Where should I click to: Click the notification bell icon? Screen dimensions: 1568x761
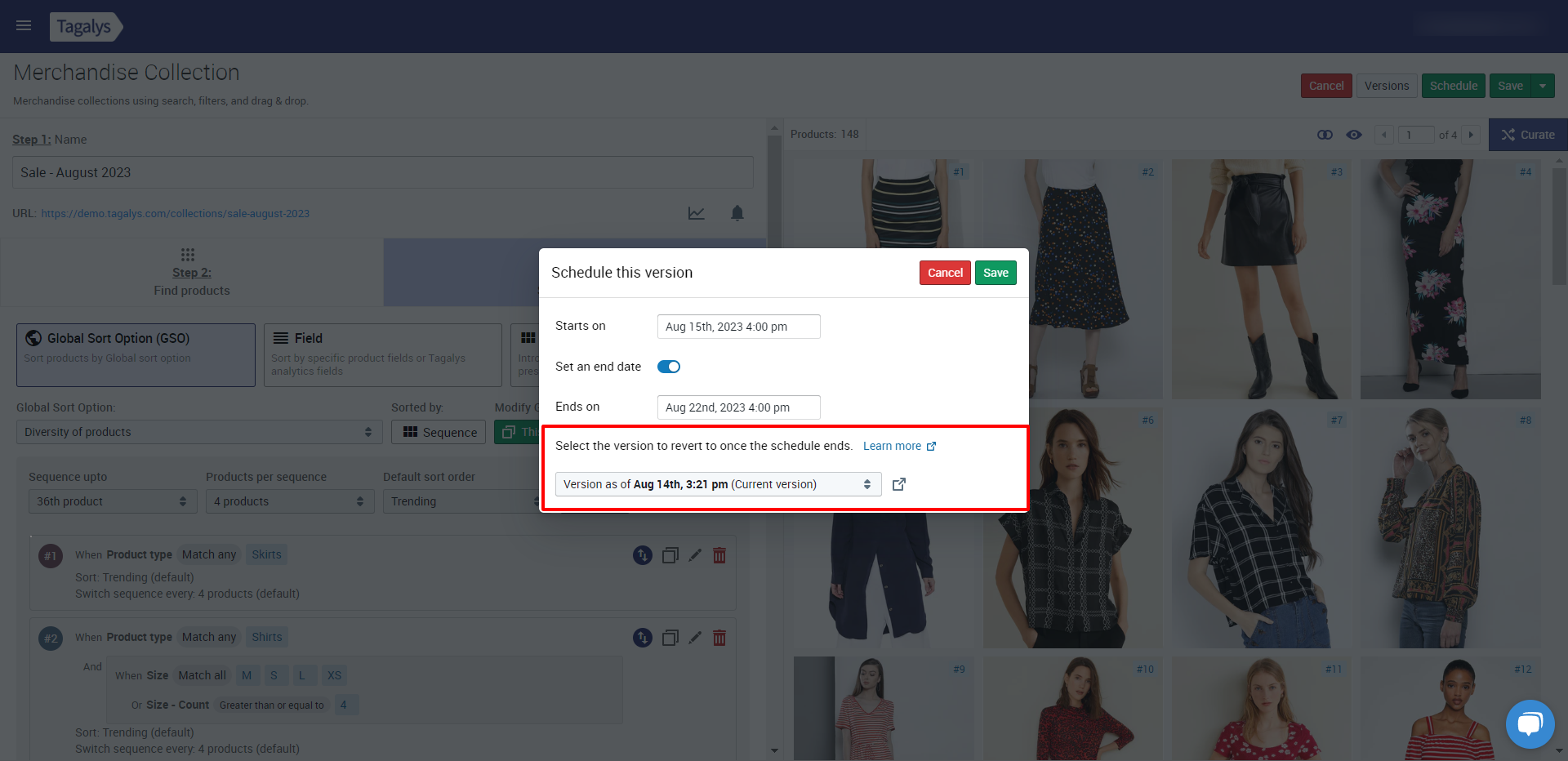click(737, 213)
